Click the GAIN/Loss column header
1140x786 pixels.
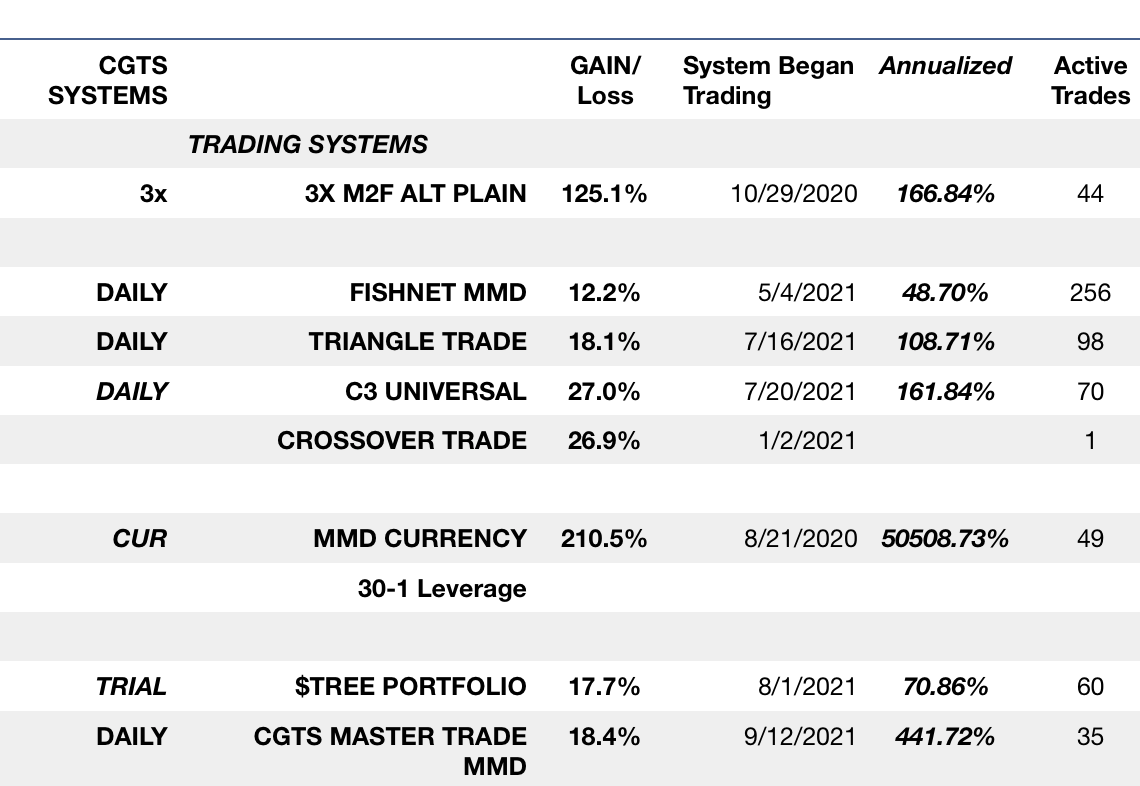(605, 81)
